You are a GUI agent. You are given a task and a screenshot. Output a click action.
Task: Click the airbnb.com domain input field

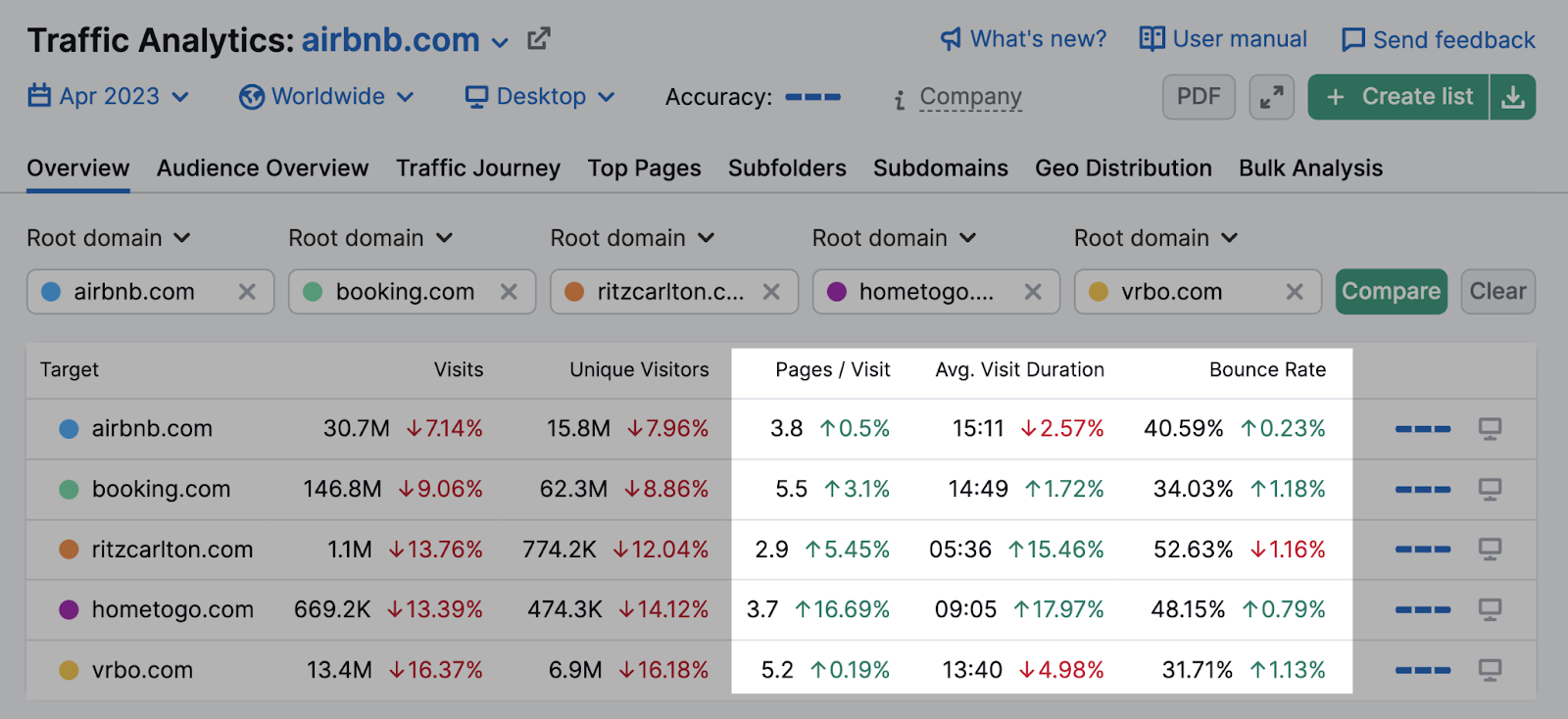(x=151, y=292)
